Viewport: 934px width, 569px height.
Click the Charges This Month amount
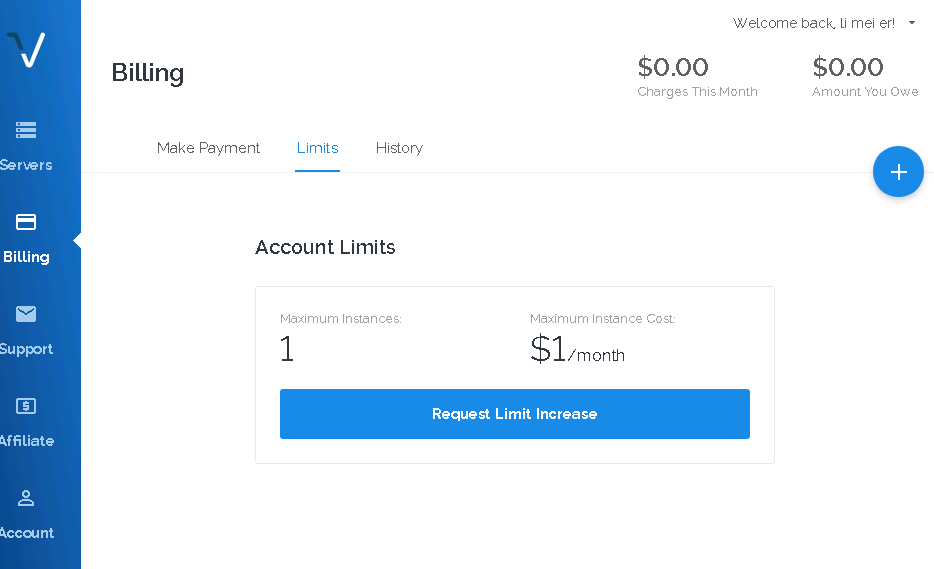pyautogui.click(x=673, y=67)
